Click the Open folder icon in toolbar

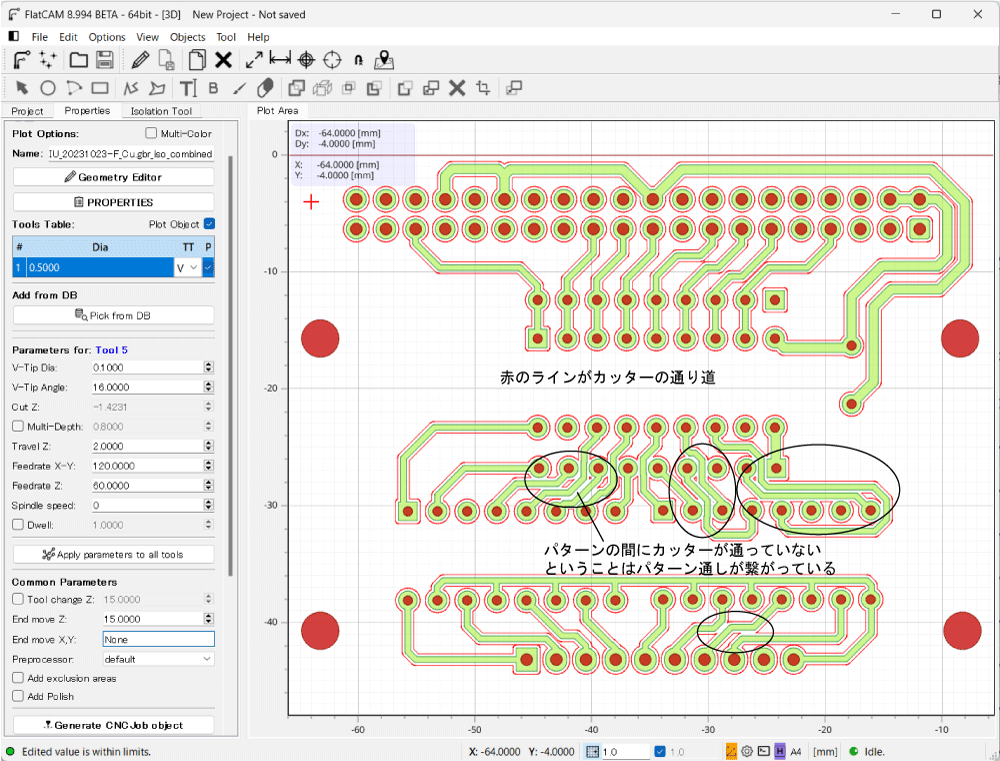tap(78, 60)
